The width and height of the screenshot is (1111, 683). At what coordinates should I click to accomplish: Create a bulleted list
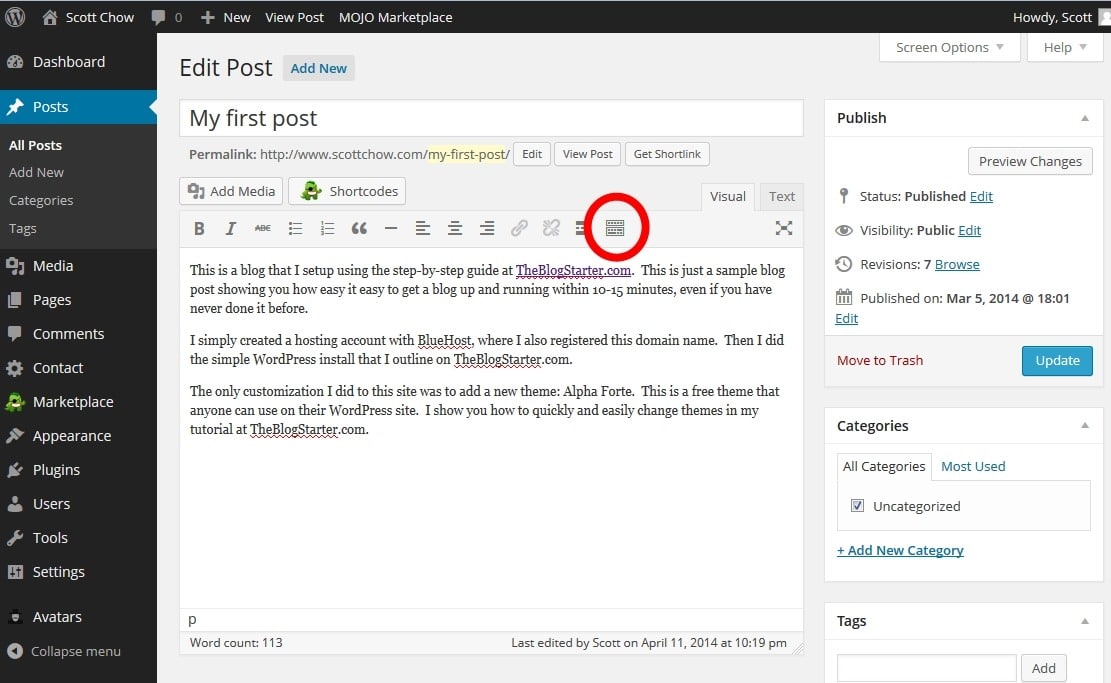[x=295, y=228]
